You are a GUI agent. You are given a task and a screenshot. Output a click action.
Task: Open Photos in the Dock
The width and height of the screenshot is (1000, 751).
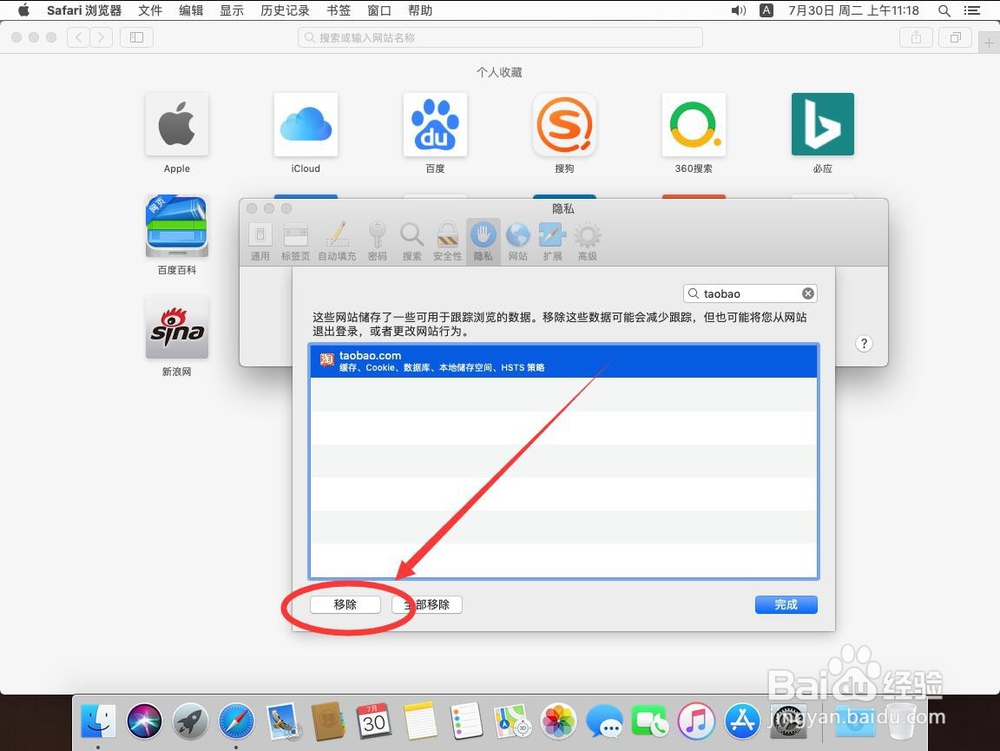(558, 721)
